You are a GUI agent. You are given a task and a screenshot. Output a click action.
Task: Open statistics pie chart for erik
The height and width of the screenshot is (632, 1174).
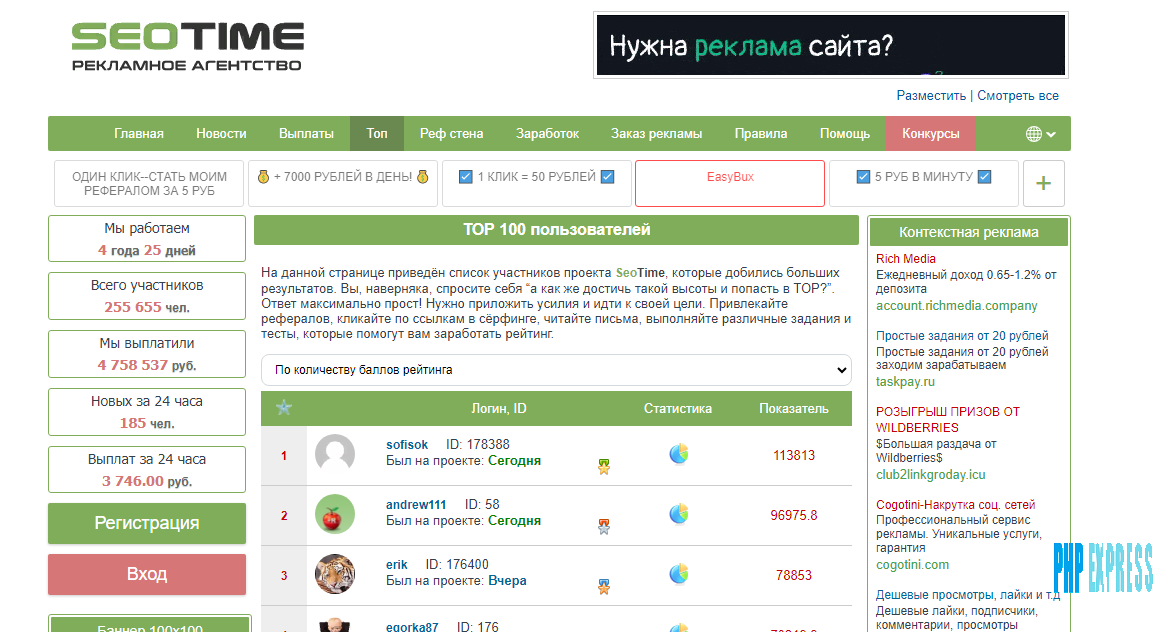pyautogui.click(x=678, y=574)
